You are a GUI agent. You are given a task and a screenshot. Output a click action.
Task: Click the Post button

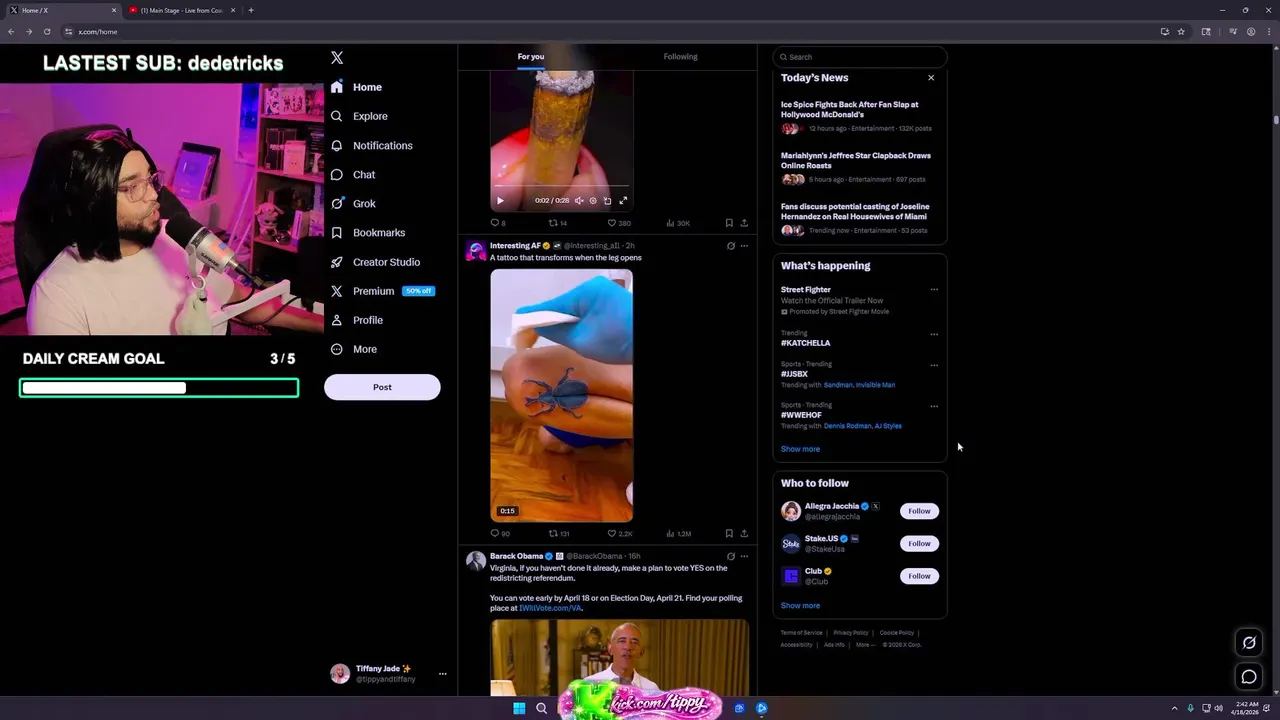click(382, 387)
